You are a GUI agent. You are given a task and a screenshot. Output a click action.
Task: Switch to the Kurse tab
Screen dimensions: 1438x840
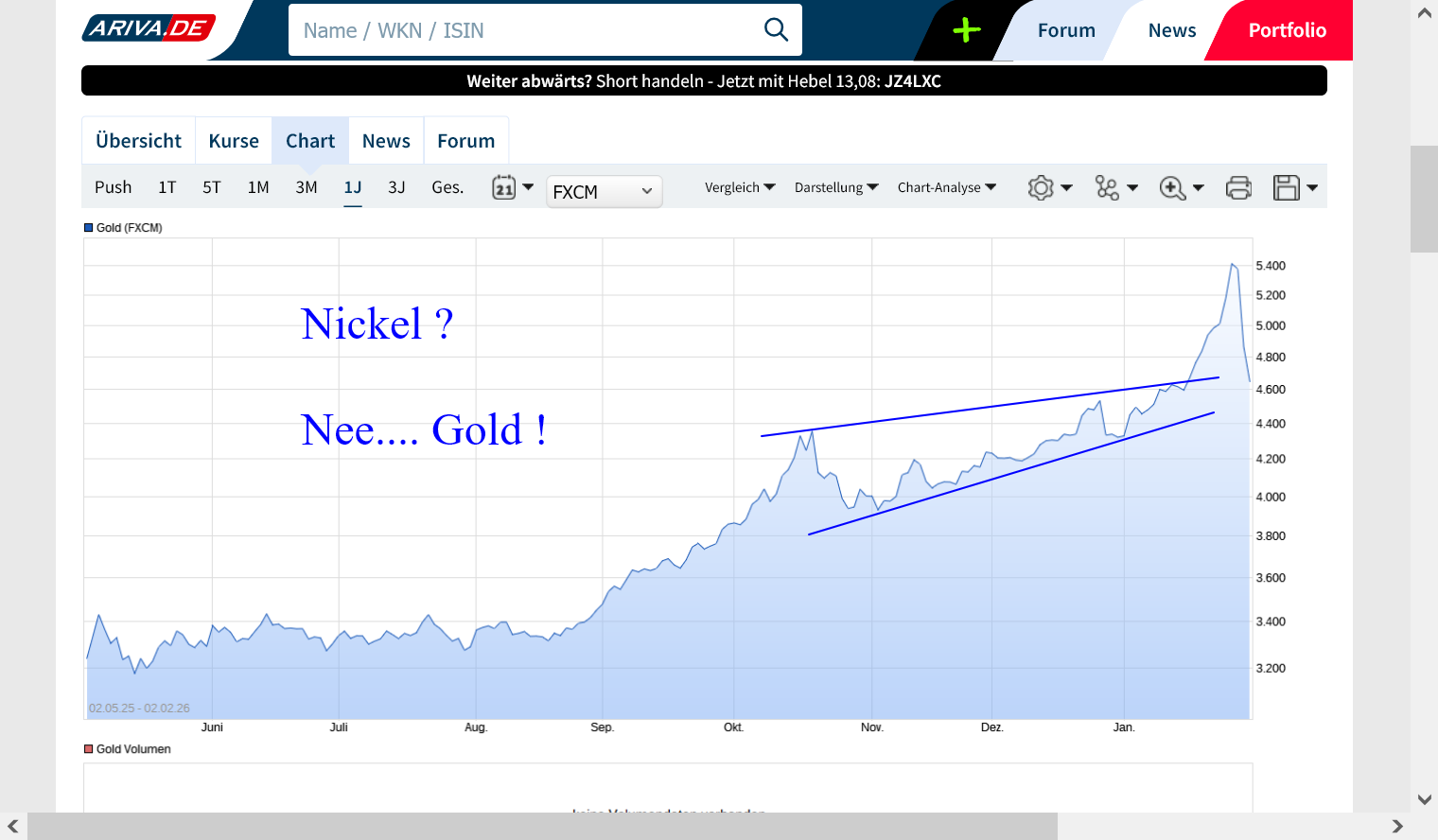point(234,141)
